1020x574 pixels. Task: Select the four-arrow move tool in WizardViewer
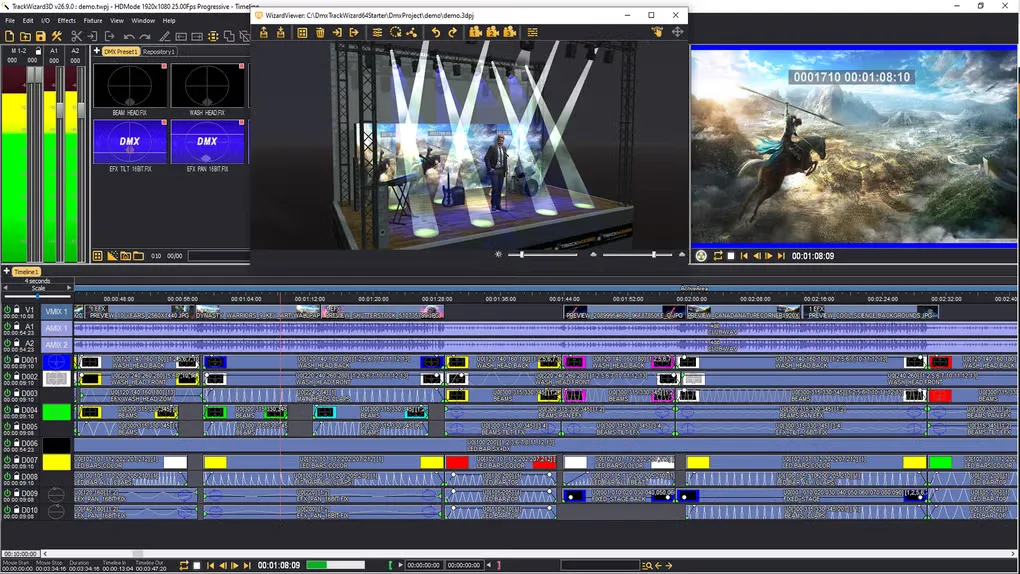[x=677, y=32]
